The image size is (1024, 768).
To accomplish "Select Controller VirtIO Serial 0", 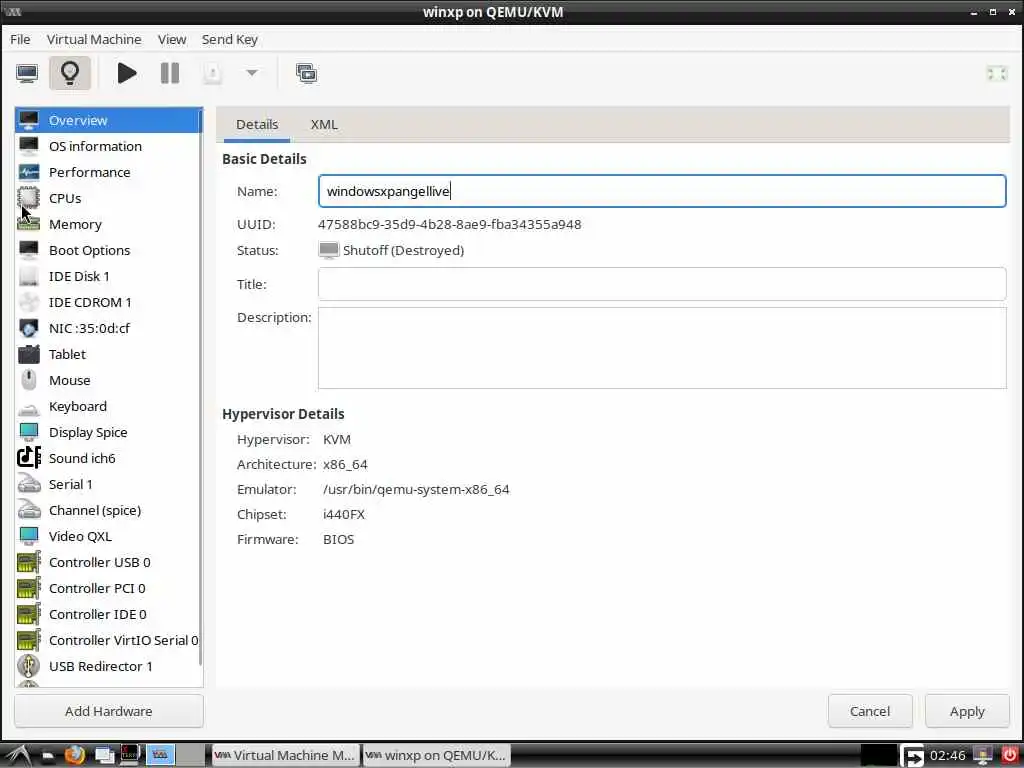I will (108, 641).
